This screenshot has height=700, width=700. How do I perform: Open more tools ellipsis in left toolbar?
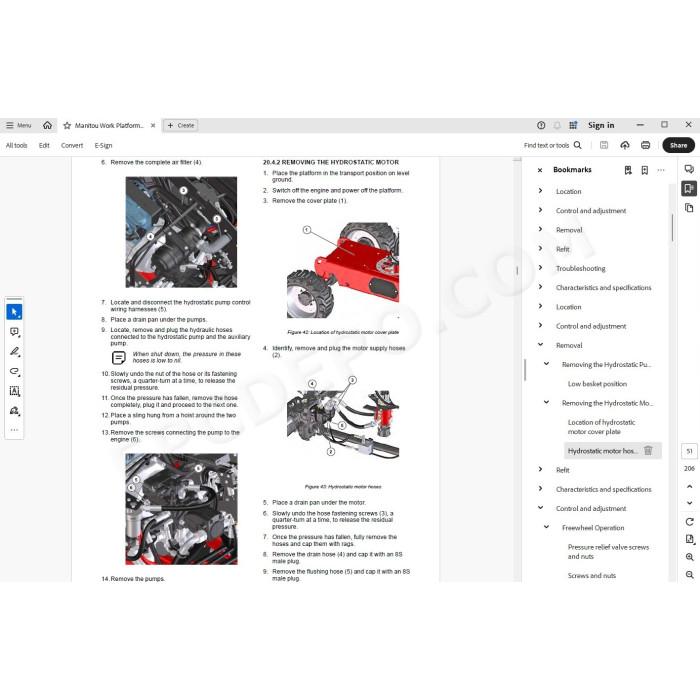14,430
